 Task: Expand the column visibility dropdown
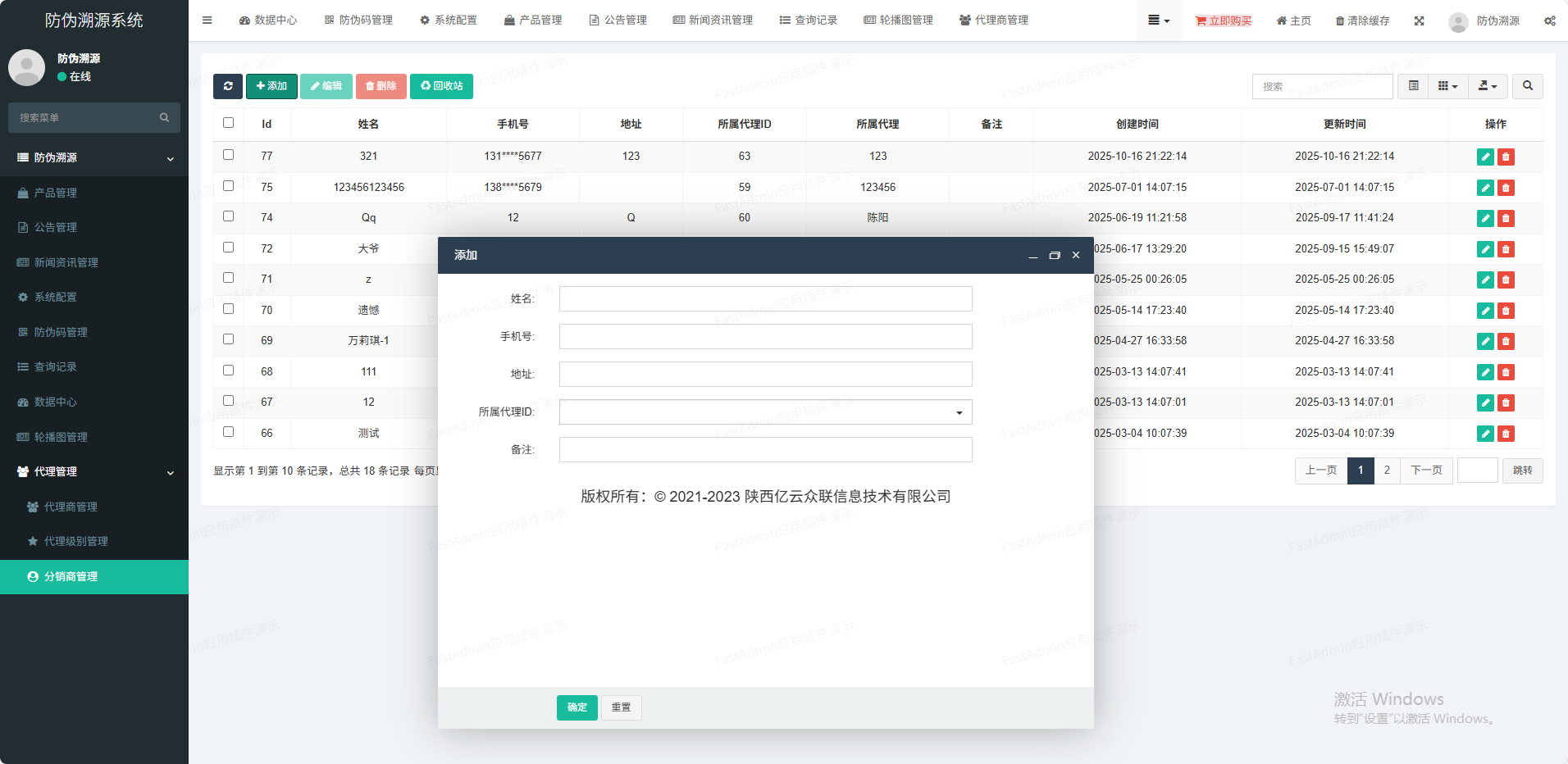[1447, 86]
